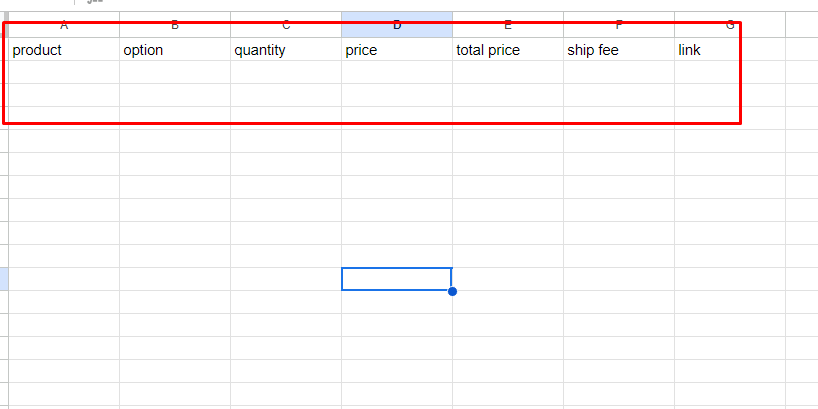Click the "quantity" cell
818x409 pixels.
click(286, 50)
